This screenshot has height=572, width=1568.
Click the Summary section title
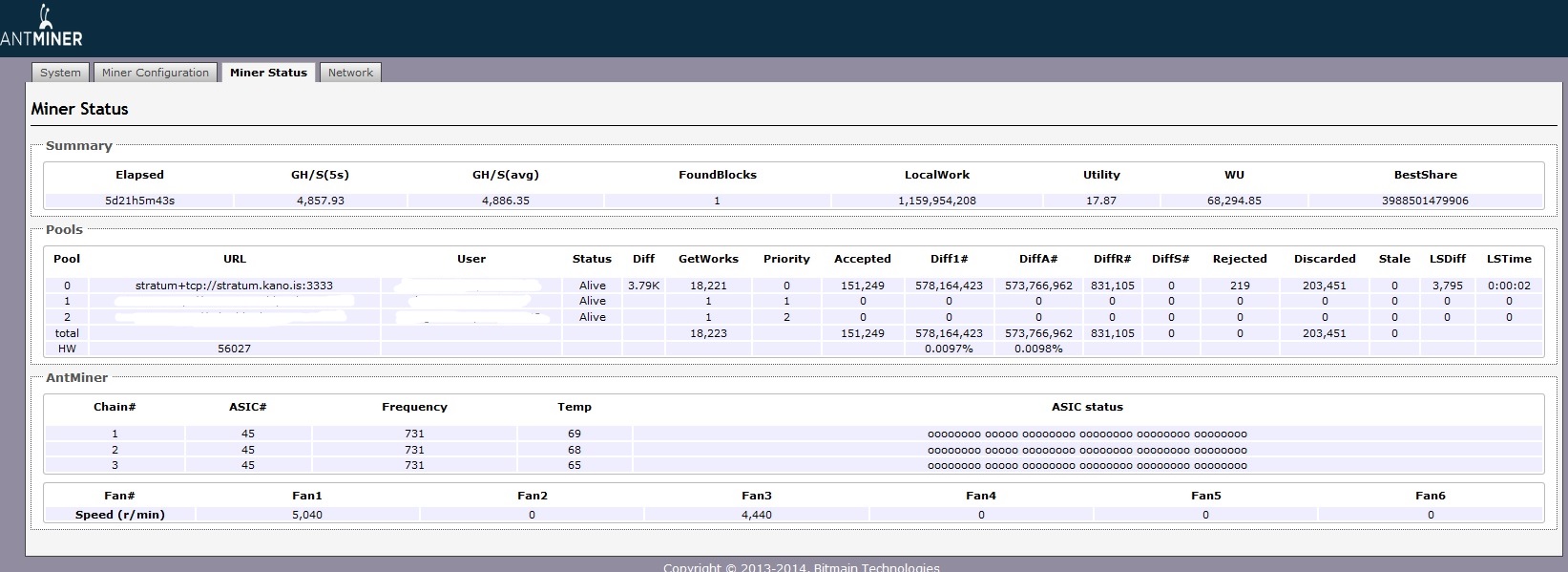(x=79, y=146)
